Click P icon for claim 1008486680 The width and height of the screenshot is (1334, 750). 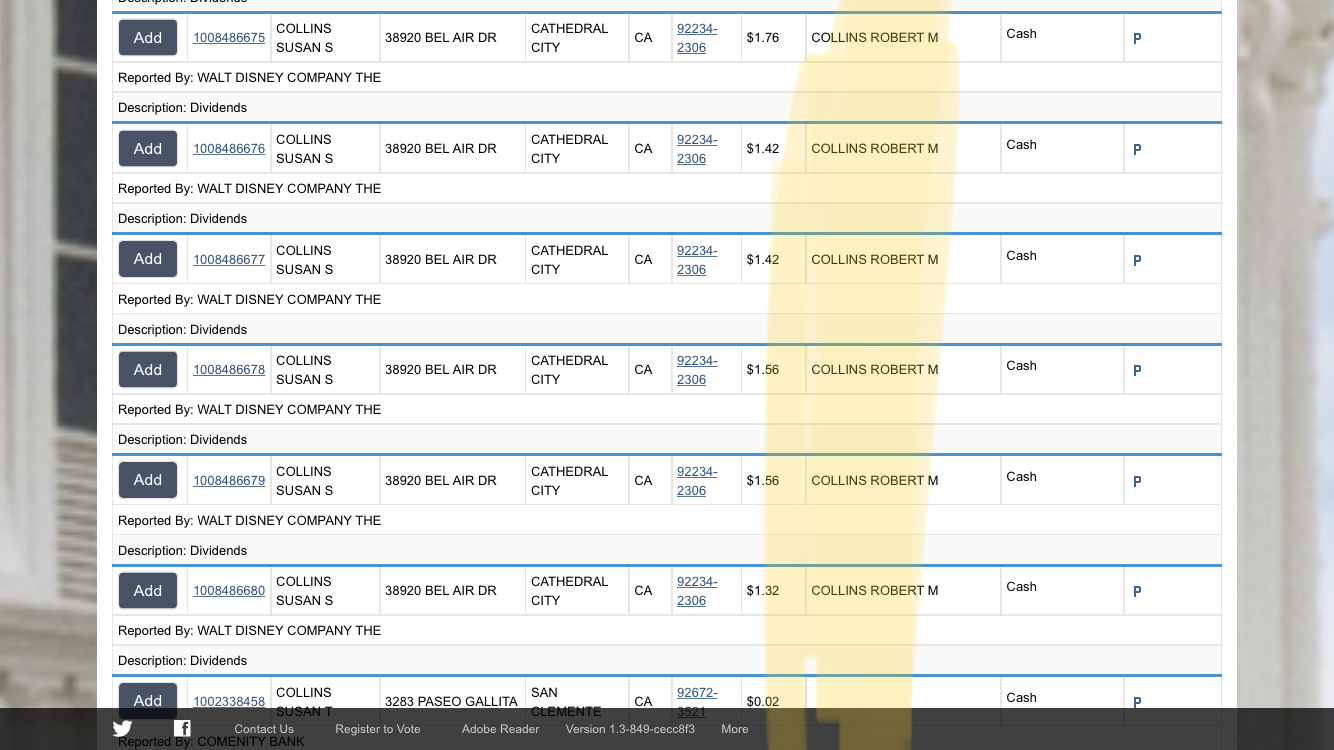coord(1137,592)
